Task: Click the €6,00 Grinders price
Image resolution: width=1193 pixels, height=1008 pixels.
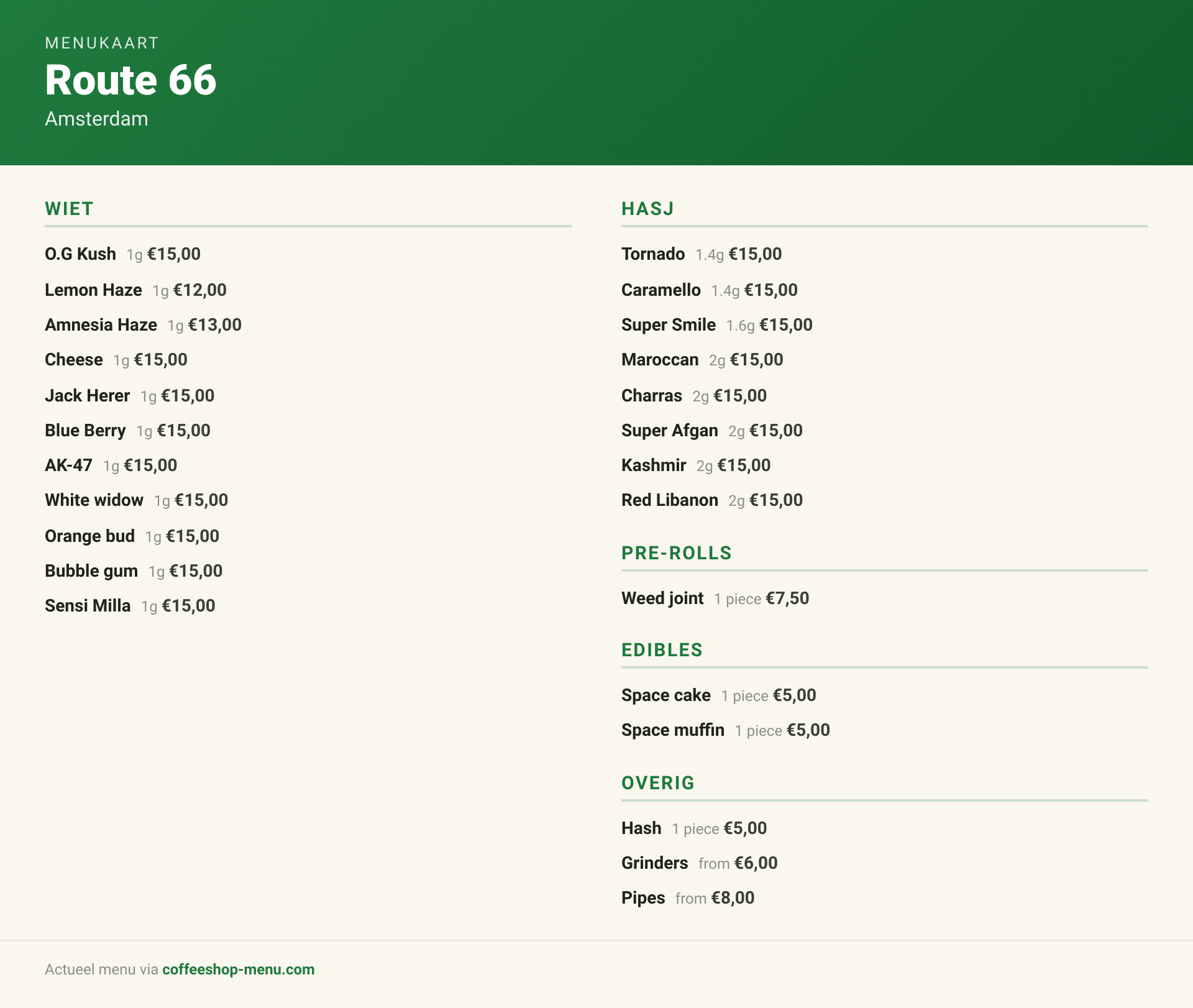Action: [x=756, y=863]
